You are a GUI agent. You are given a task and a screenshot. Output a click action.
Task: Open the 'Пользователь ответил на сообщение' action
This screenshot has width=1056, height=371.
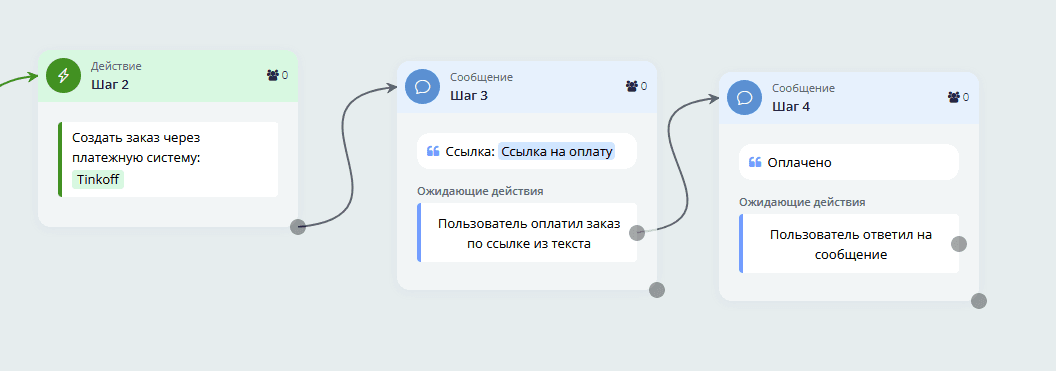point(849,244)
